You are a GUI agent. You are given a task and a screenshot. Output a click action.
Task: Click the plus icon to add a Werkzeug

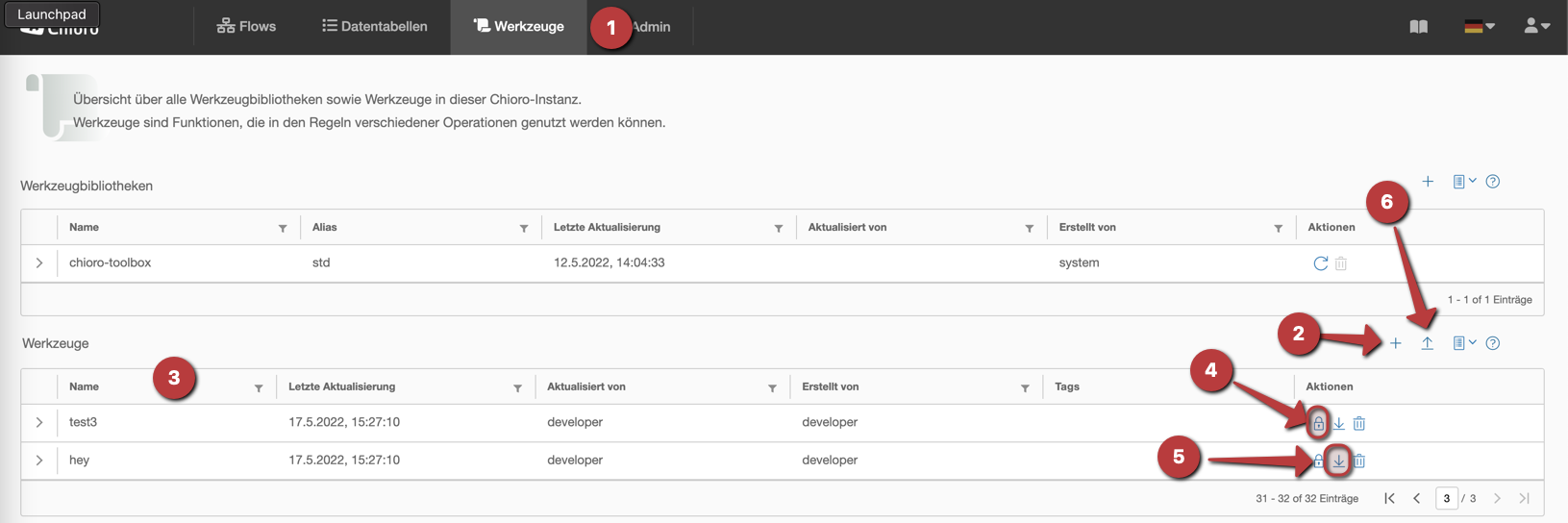pos(1395,343)
